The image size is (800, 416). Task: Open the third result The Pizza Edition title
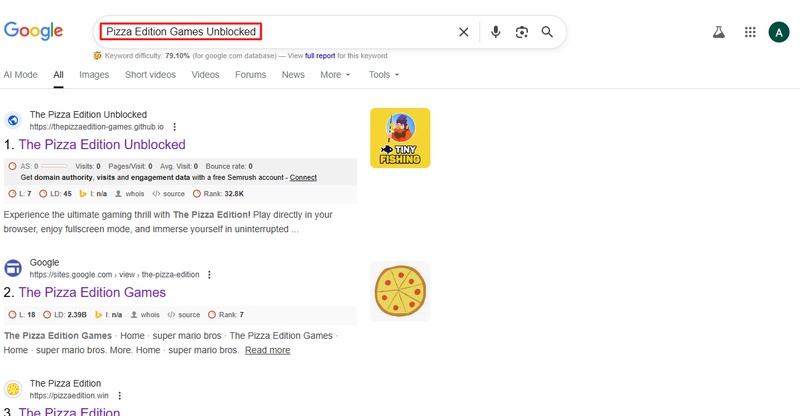tap(69, 411)
